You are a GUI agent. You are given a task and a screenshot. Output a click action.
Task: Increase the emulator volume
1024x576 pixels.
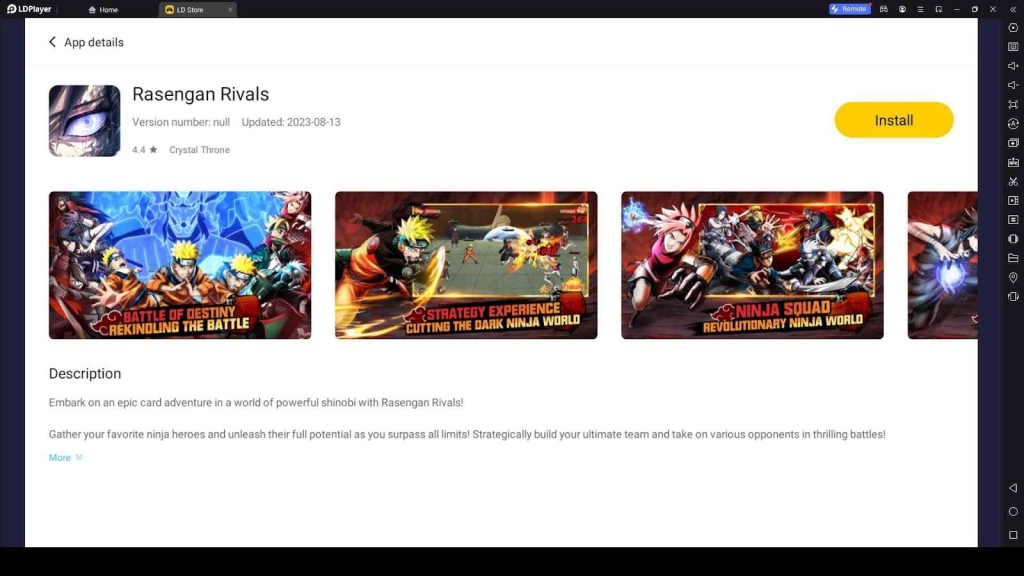(x=1013, y=66)
